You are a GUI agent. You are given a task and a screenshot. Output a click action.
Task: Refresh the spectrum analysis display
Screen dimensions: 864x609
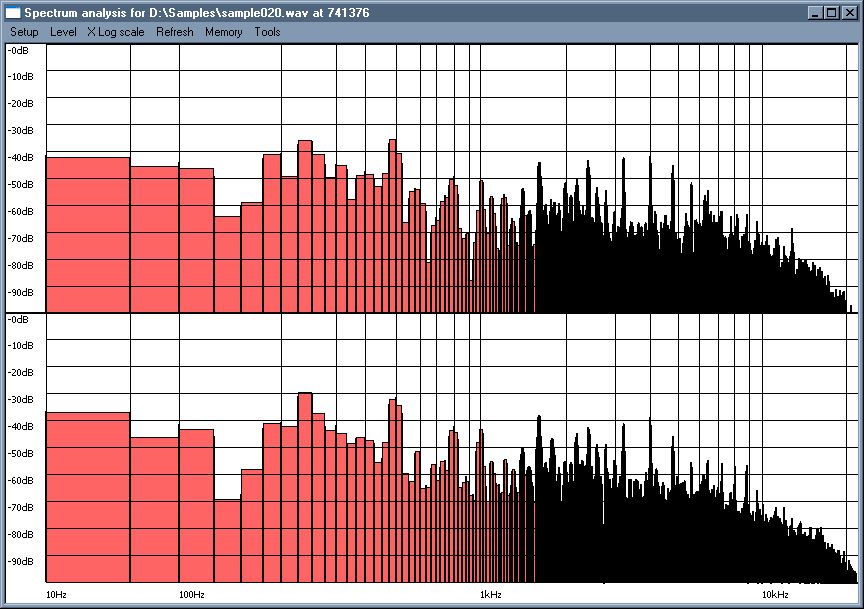pos(174,31)
